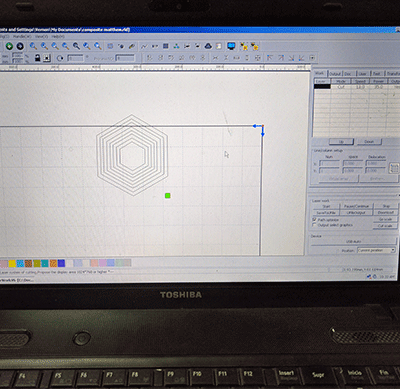The image size is (400, 389).
Task: Click the Pause/Continue button
Action: 356,207
